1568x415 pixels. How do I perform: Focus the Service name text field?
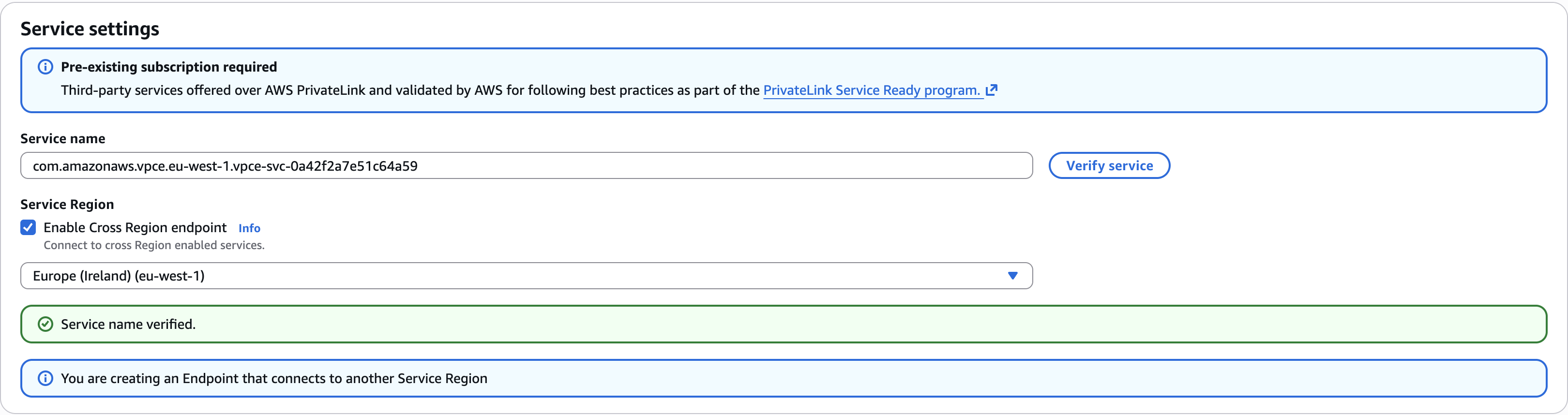(526, 165)
